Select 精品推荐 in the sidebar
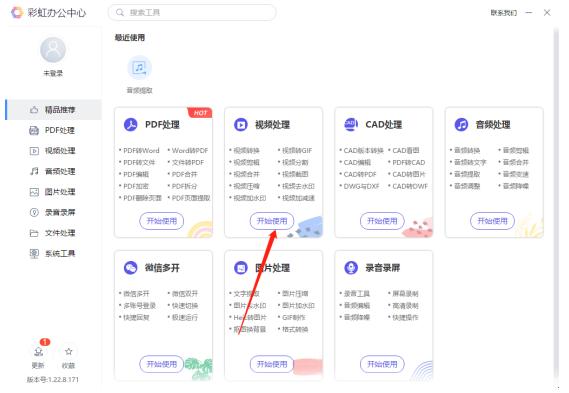569x393 pixels. [54, 110]
